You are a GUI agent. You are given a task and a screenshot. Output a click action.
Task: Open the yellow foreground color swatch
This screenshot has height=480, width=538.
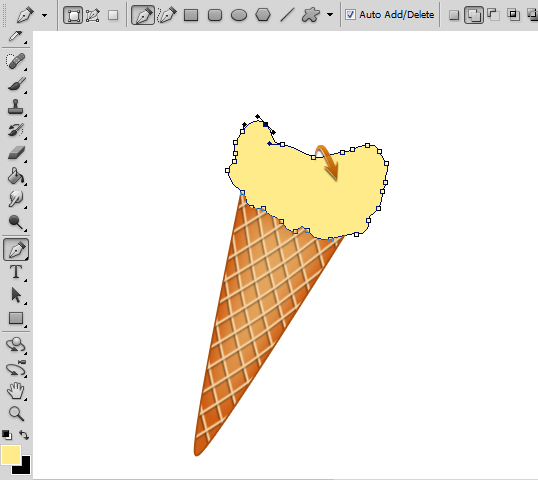point(11,455)
